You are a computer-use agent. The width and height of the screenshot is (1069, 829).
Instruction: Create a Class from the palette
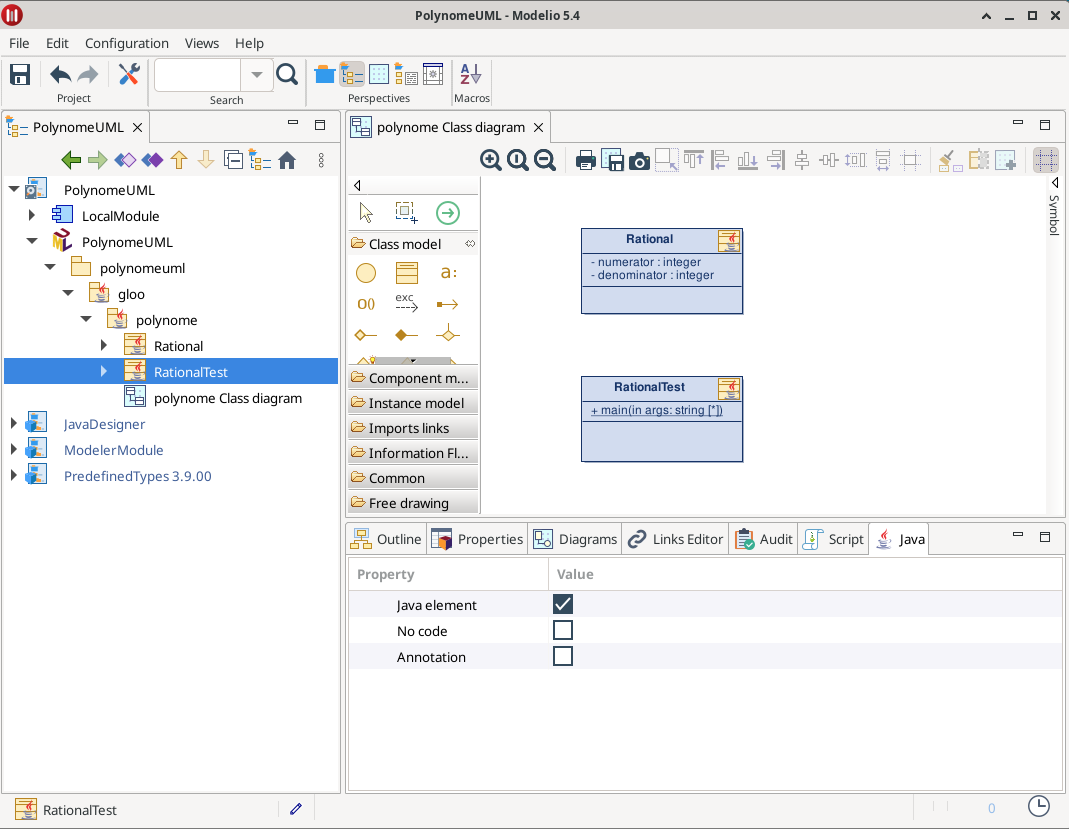coord(406,273)
